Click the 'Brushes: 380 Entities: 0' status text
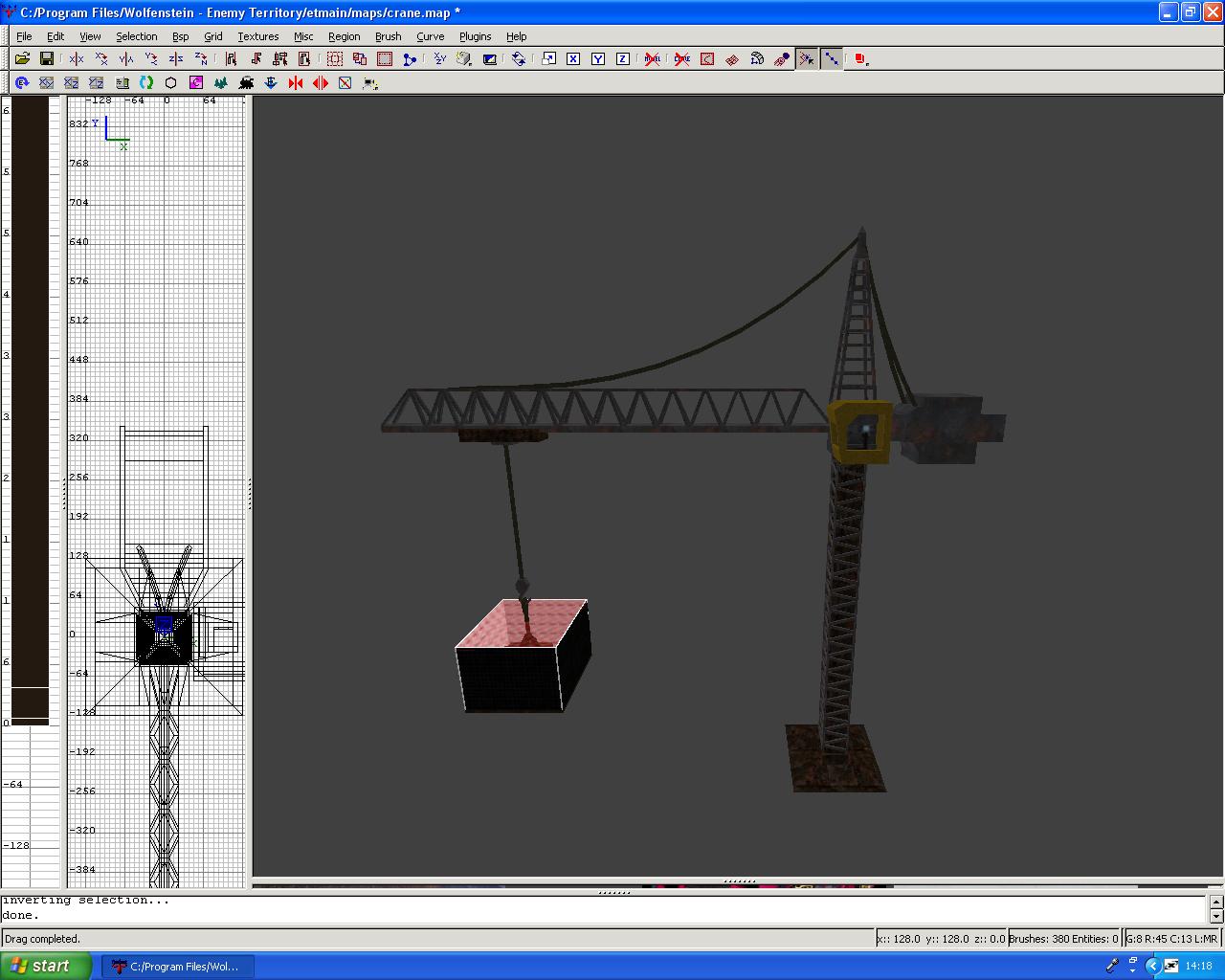Viewport: 1225px width, 980px height. [1063, 939]
